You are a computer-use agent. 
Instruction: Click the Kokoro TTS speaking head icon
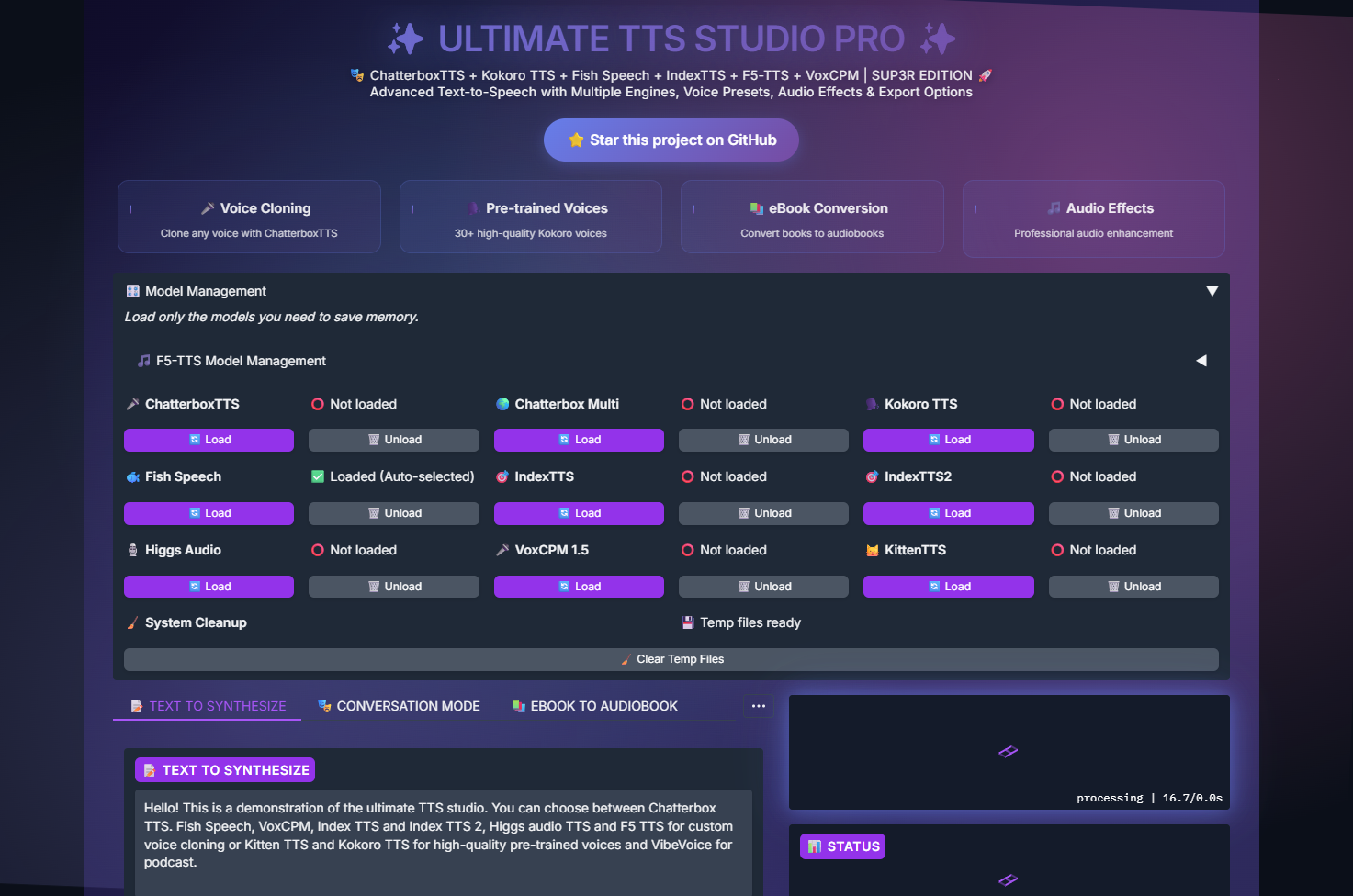click(873, 404)
